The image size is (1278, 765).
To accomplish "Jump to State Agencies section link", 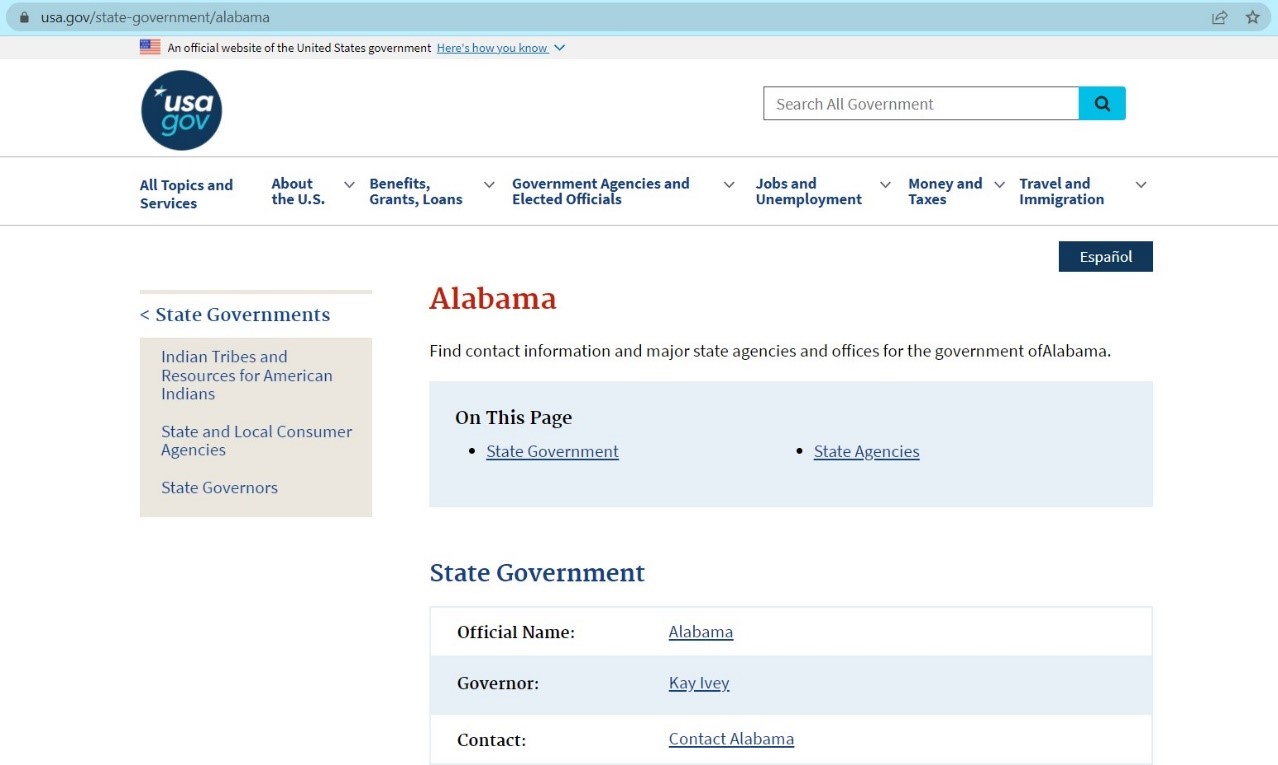I will pos(866,452).
